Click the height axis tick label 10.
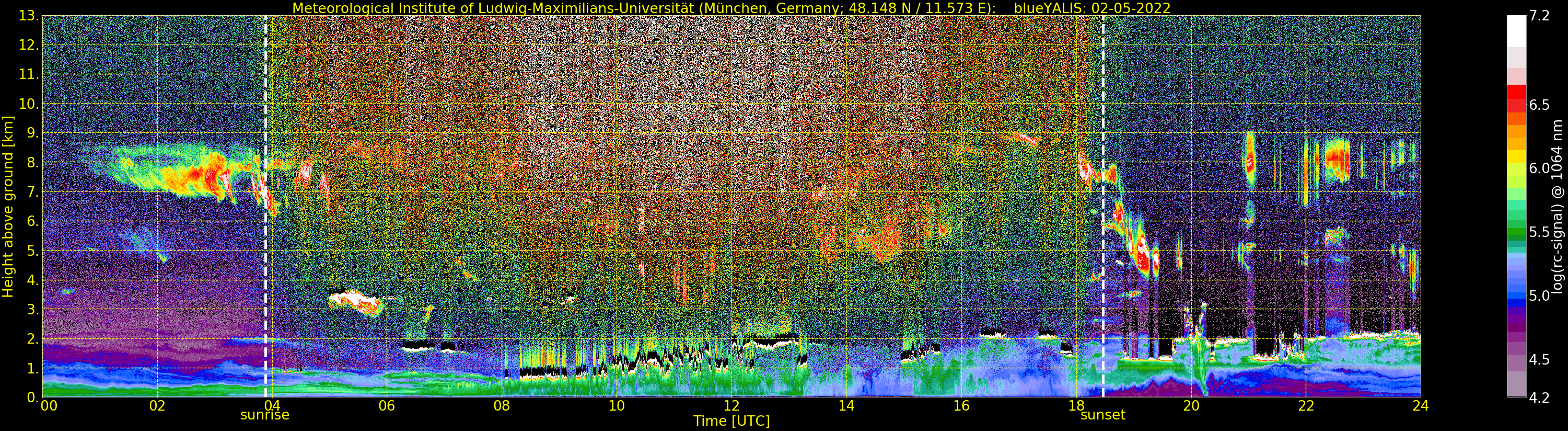Screen dimensions: 1568x431 point(28,104)
